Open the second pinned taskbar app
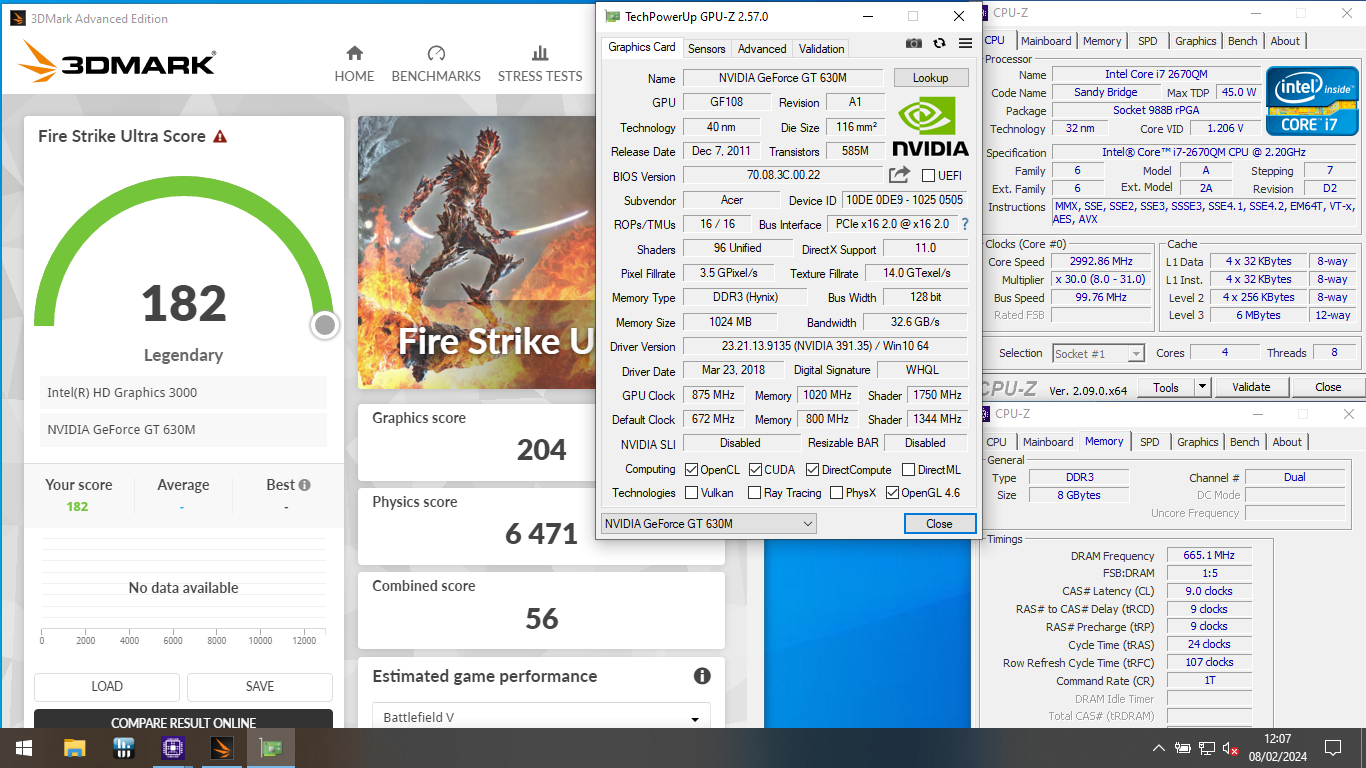The height and width of the screenshot is (768, 1366). click(x=124, y=748)
